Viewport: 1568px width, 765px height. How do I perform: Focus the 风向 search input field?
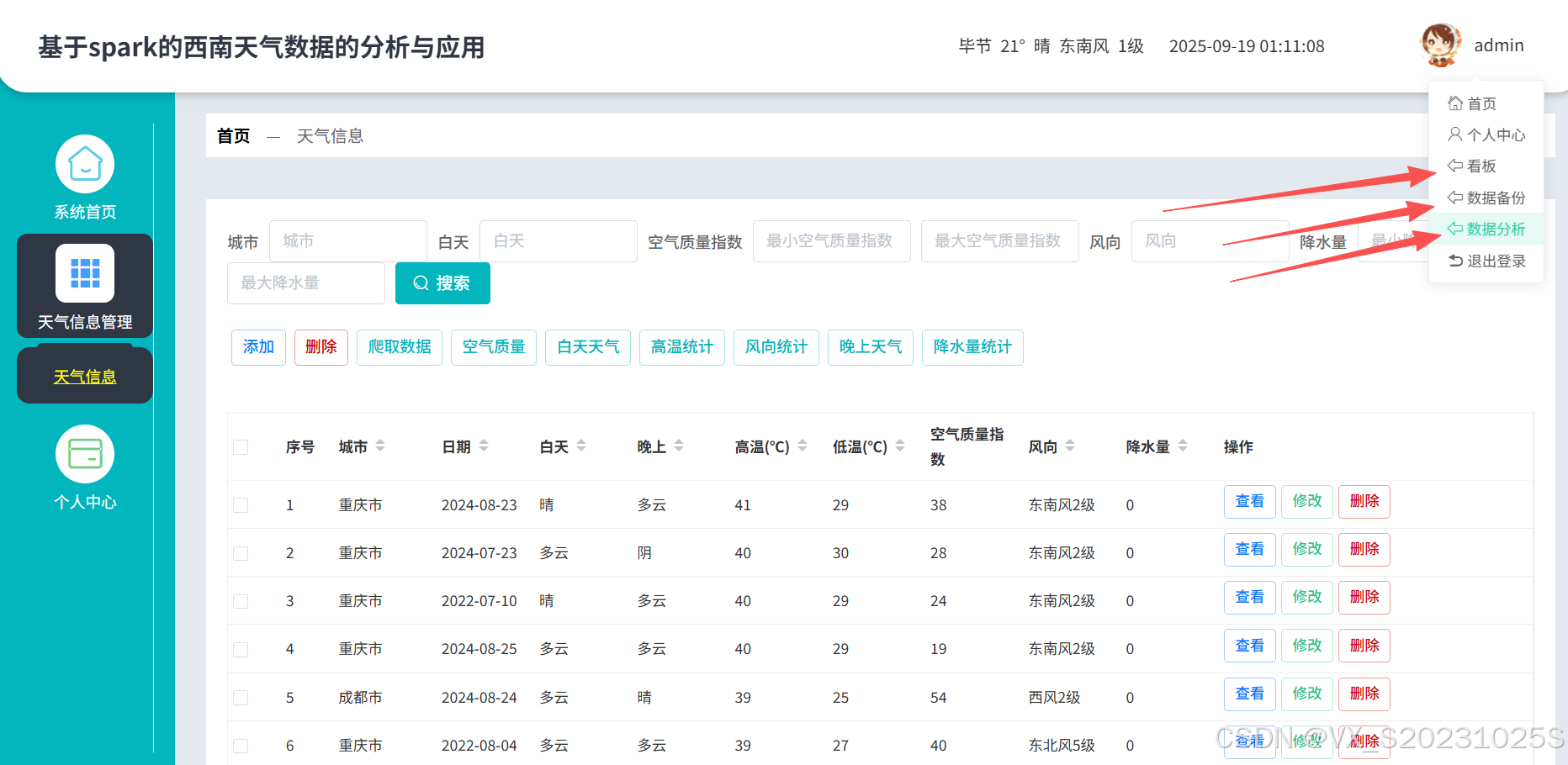(1210, 241)
